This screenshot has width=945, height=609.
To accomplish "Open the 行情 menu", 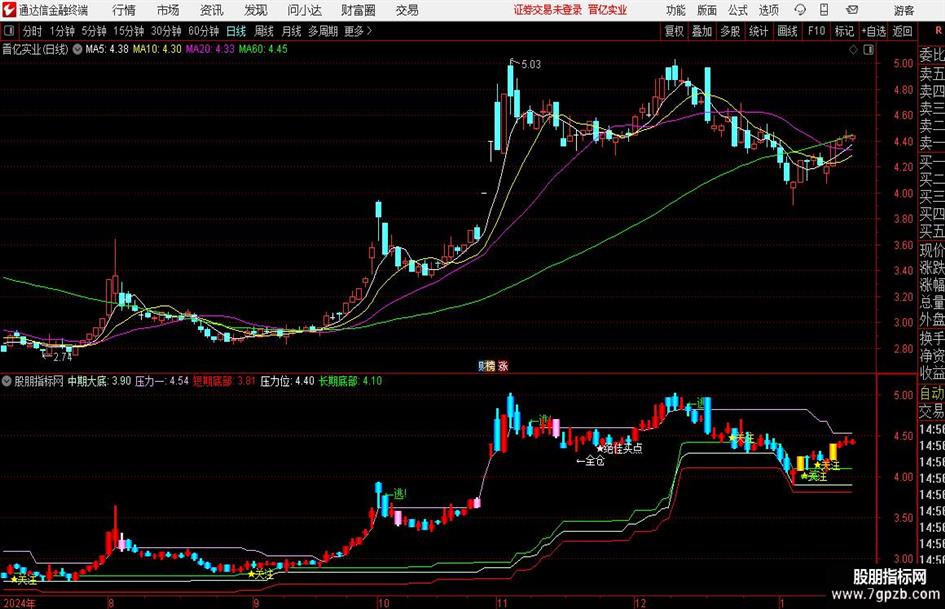I will (124, 10).
